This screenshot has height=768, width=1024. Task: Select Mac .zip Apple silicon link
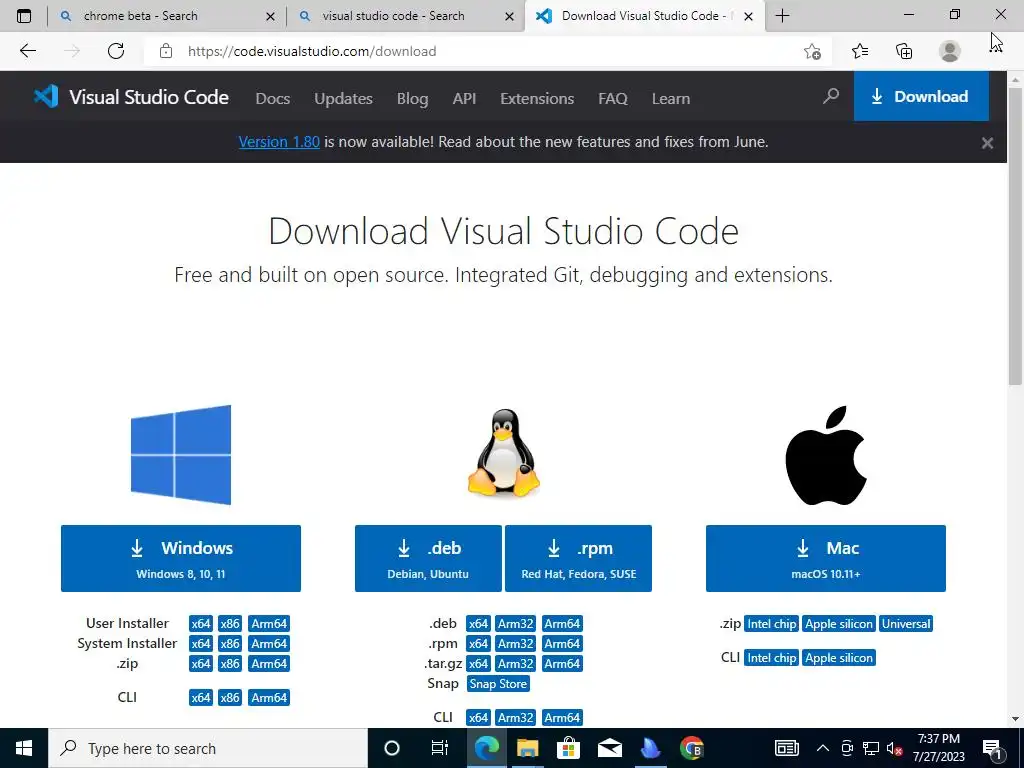(x=839, y=624)
